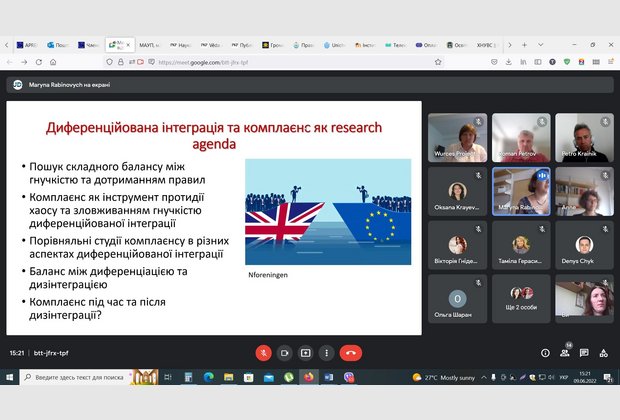Toggle the camera on or off
This screenshot has width=620, height=420.
pos(284,353)
